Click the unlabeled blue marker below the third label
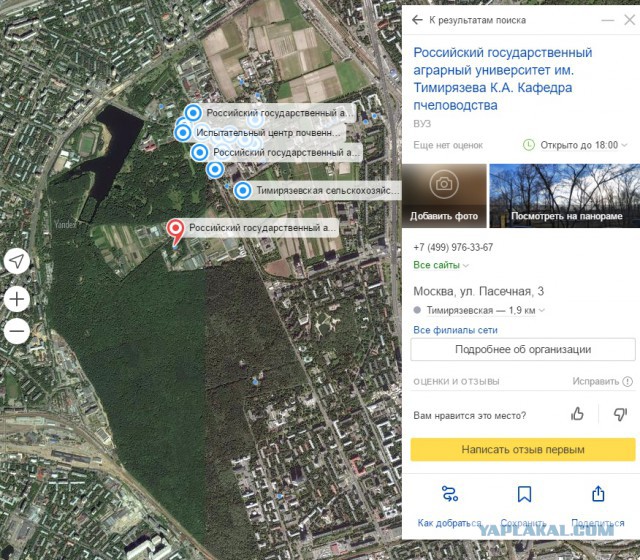Viewport: 640px width, 560px height. coord(215,169)
